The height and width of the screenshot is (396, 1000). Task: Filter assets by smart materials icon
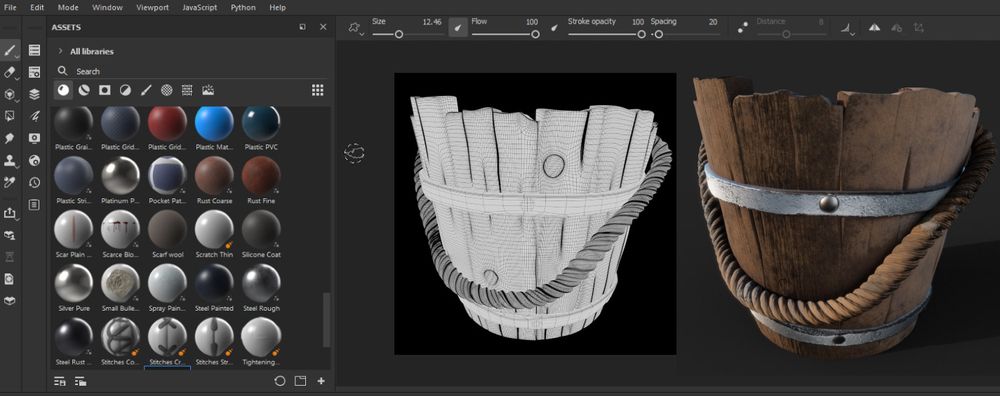tap(84, 90)
